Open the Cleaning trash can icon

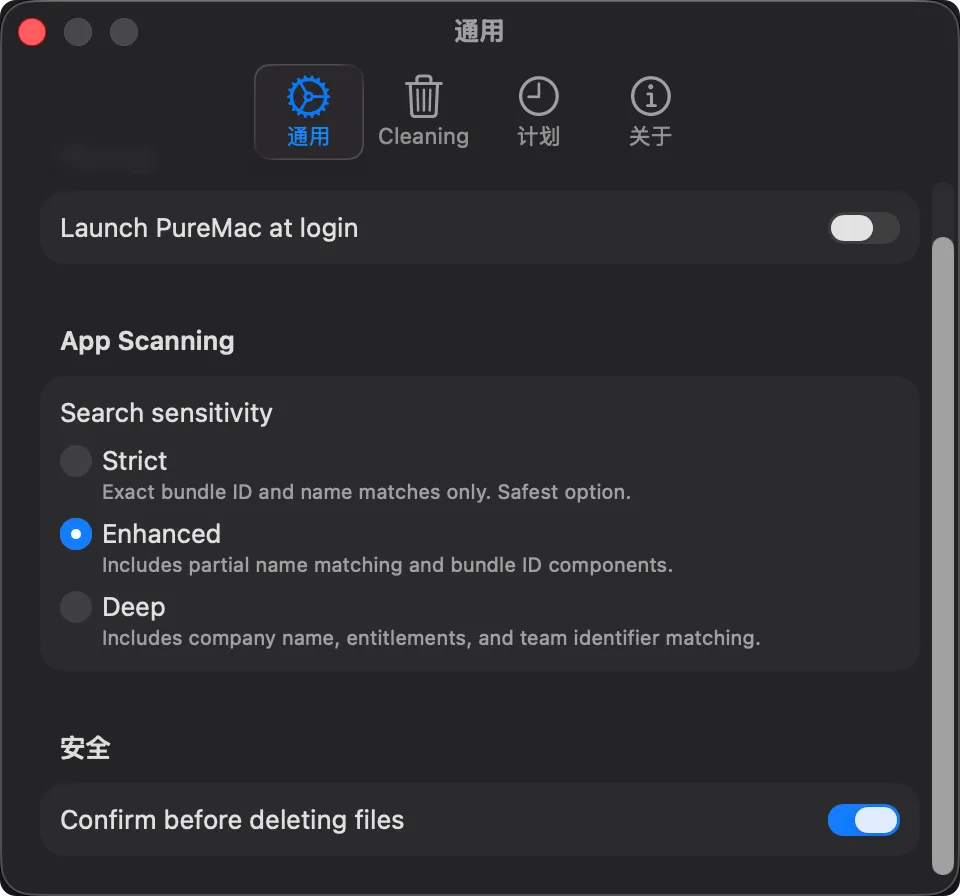pos(423,96)
